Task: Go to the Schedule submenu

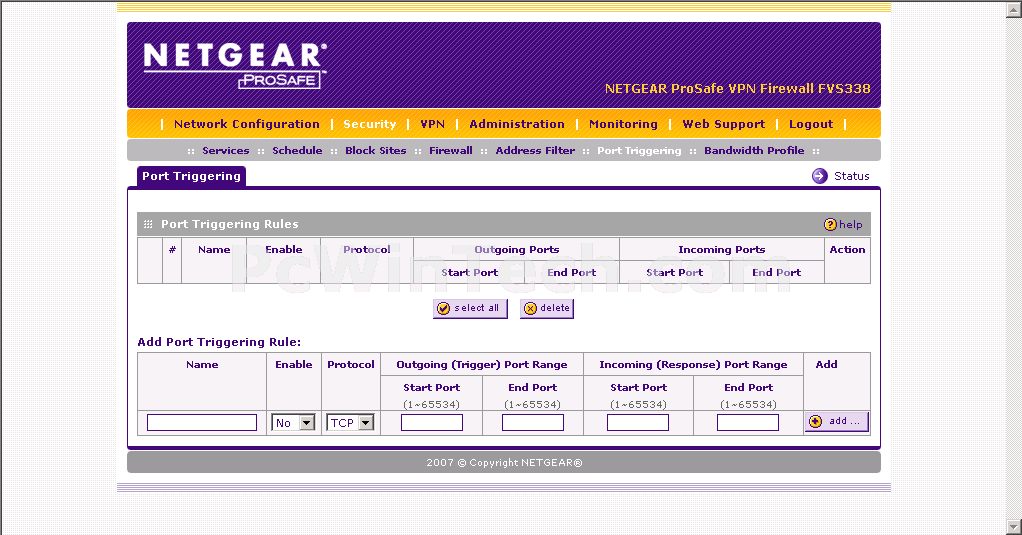Action: coord(297,151)
